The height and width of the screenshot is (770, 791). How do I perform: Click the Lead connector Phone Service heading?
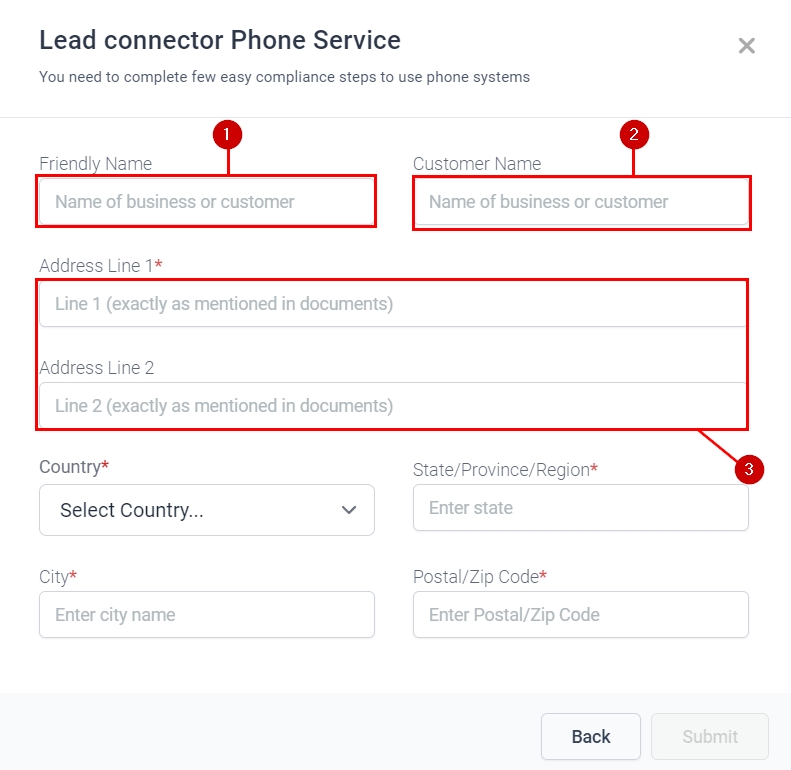tap(220, 40)
